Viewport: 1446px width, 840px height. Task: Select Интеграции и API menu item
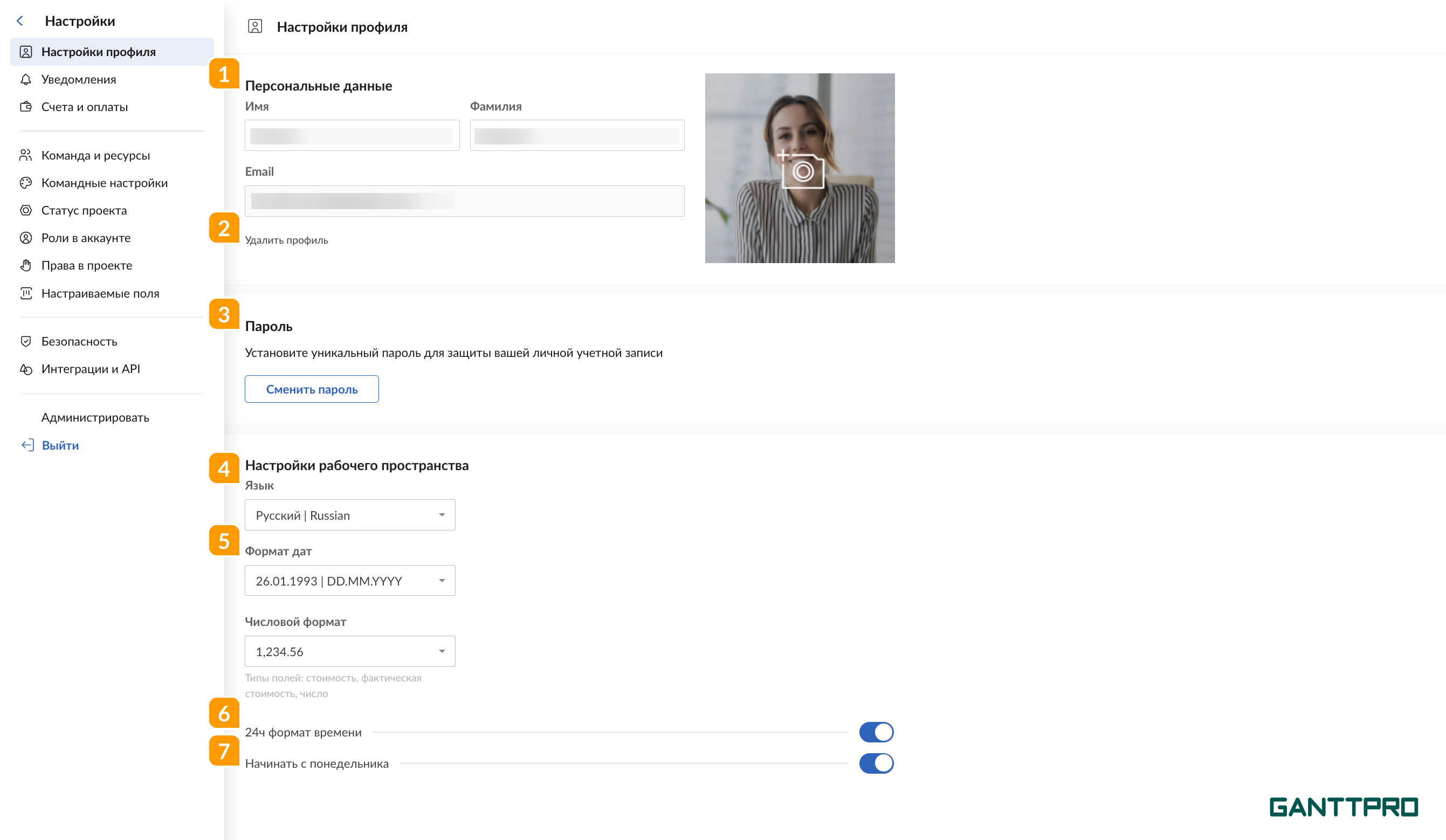point(91,369)
